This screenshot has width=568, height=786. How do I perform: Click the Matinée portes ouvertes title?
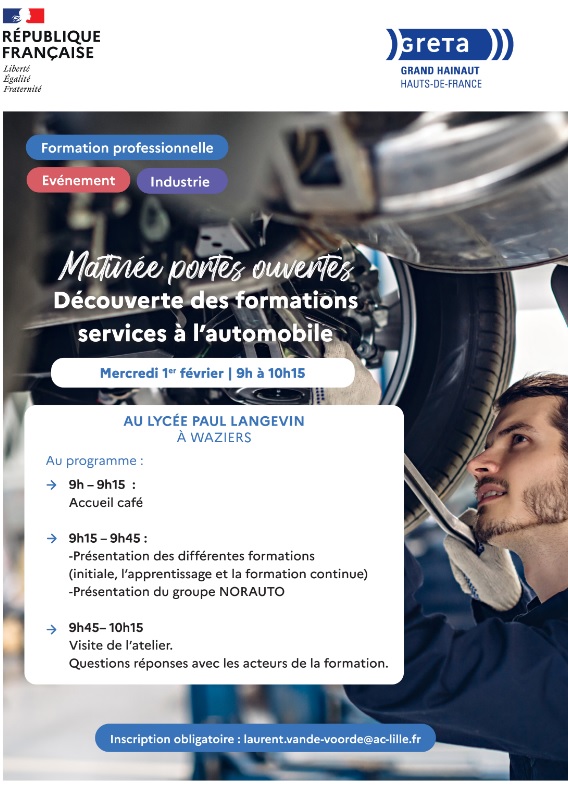click(x=207, y=267)
